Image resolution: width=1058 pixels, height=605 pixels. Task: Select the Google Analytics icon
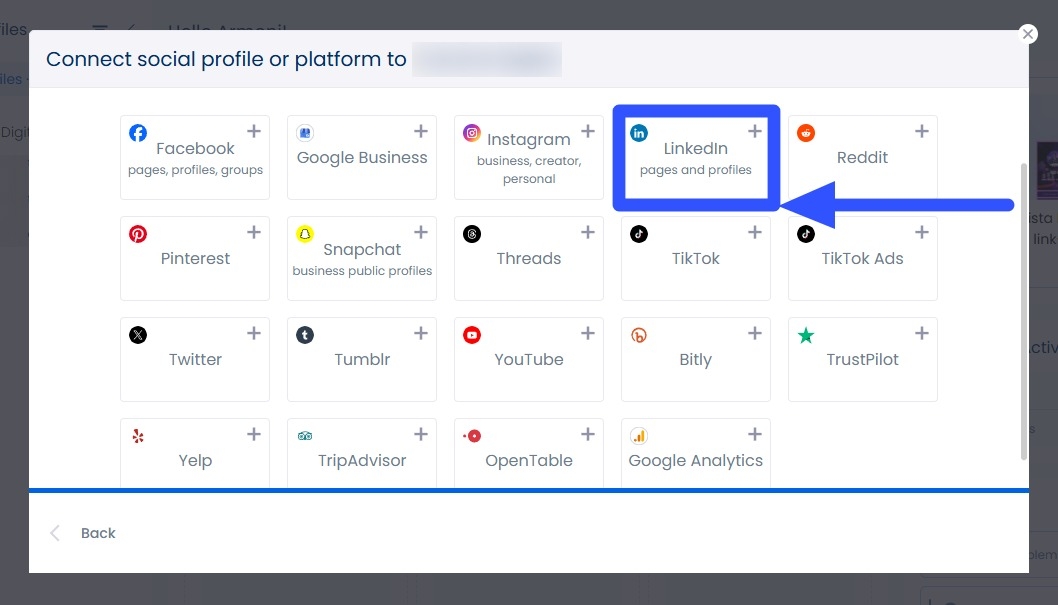[x=638, y=435]
